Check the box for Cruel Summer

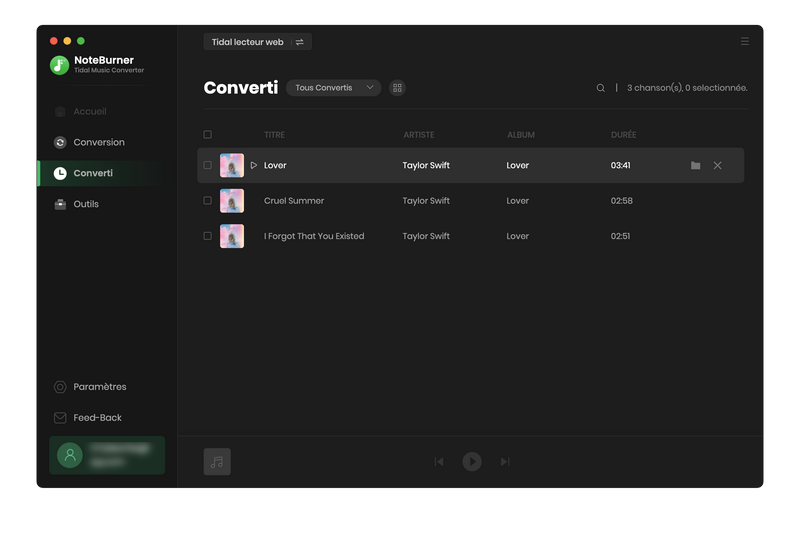click(x=208, y=200)
